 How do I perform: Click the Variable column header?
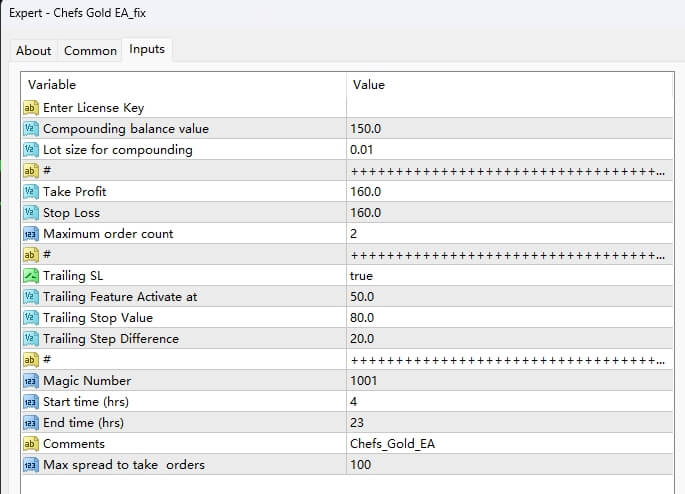(x=52, y=85)
